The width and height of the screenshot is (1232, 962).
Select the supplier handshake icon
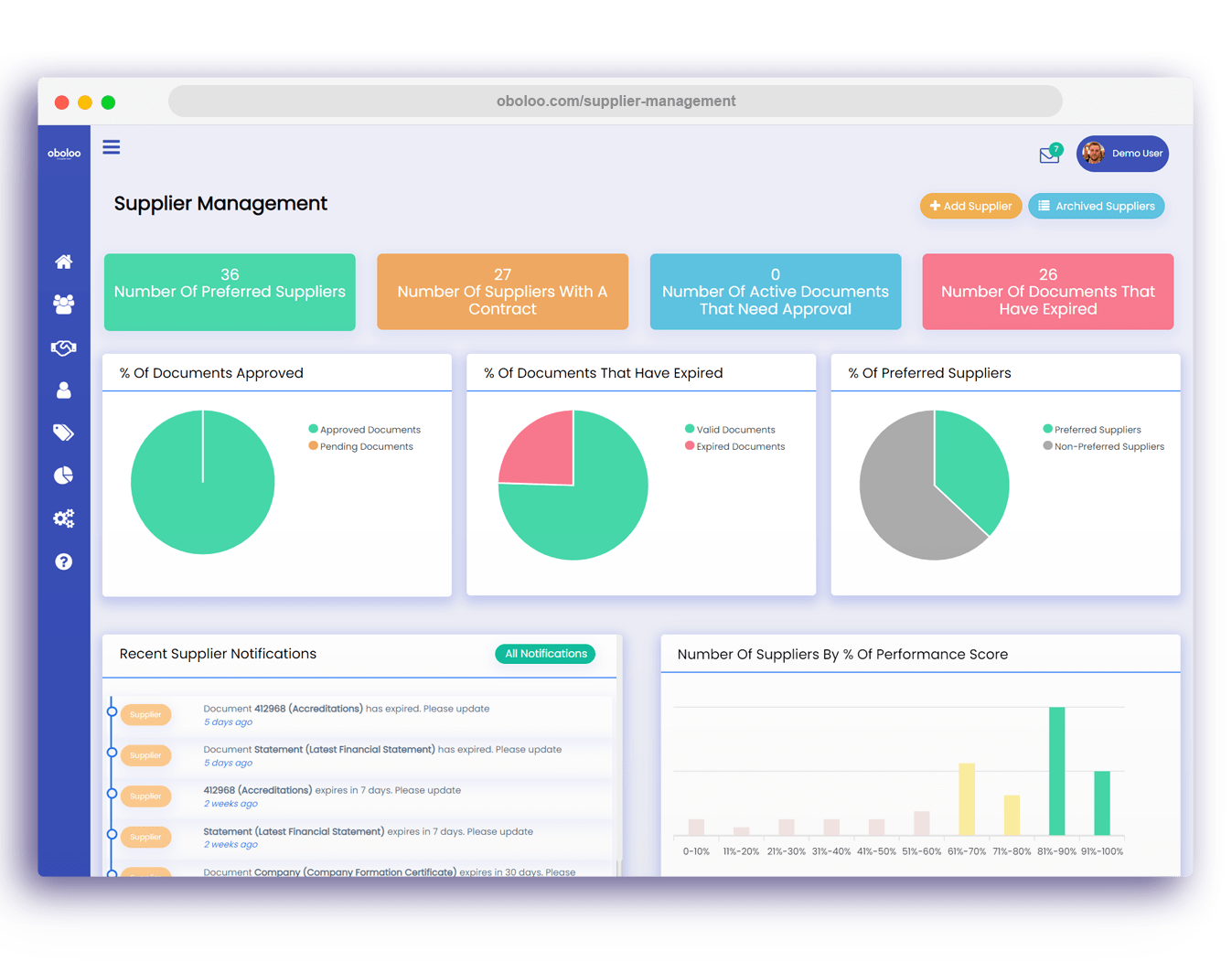point(63,347)
